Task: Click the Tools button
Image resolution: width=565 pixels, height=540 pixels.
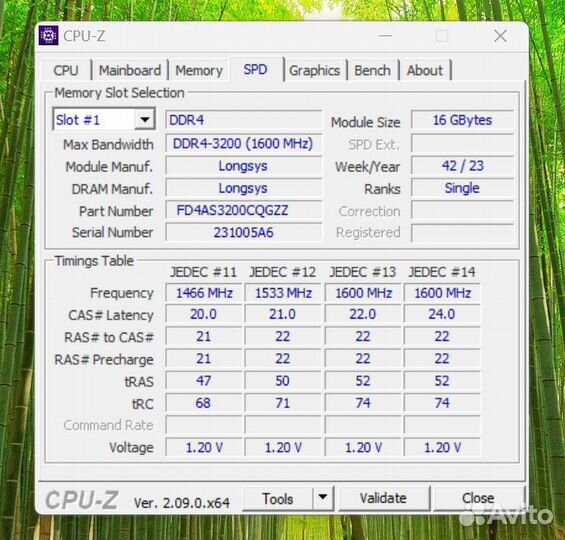Action: (x=278, y=499)
